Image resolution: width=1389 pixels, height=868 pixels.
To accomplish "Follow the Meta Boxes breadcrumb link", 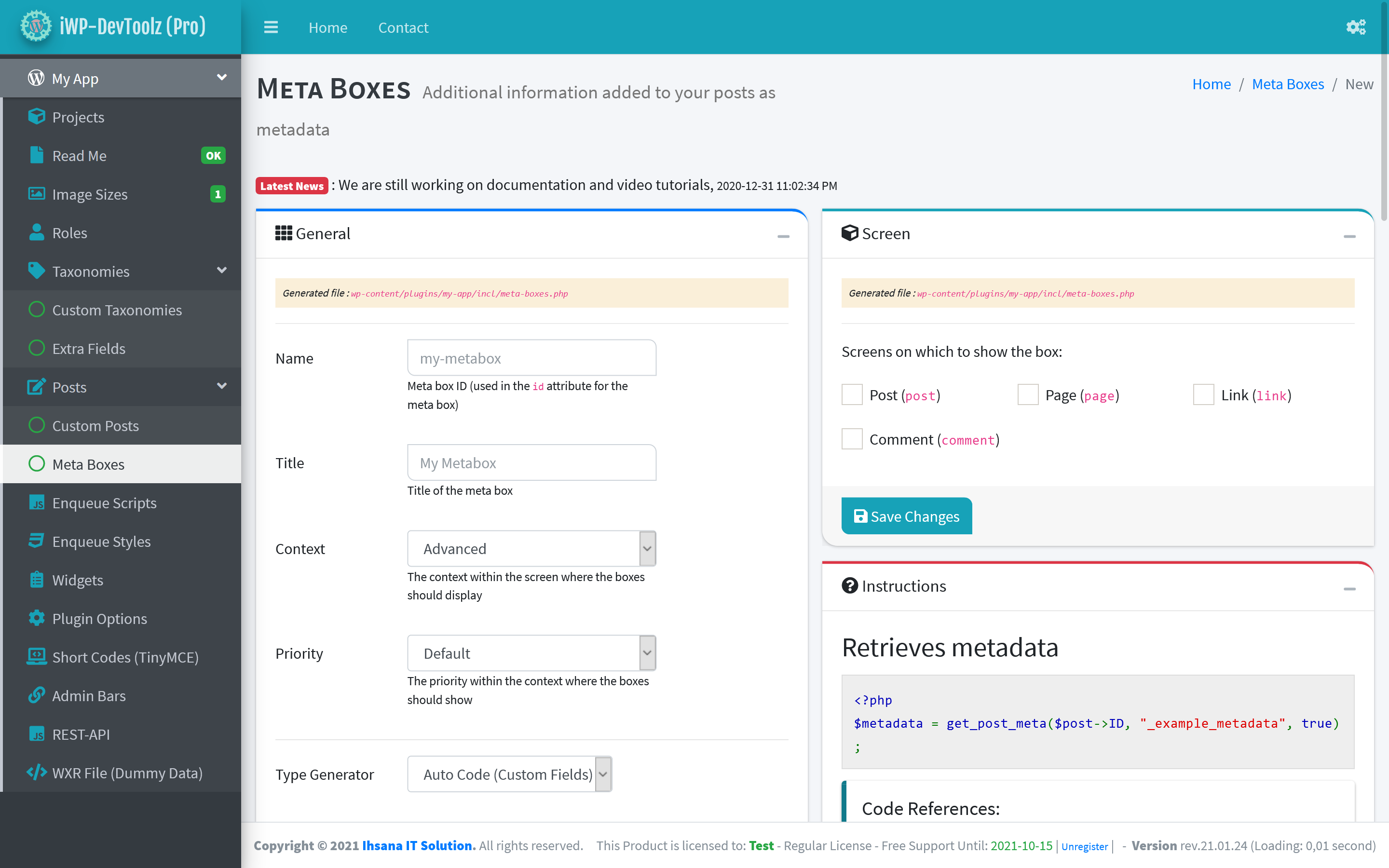I will click(x=1287, y=84).
